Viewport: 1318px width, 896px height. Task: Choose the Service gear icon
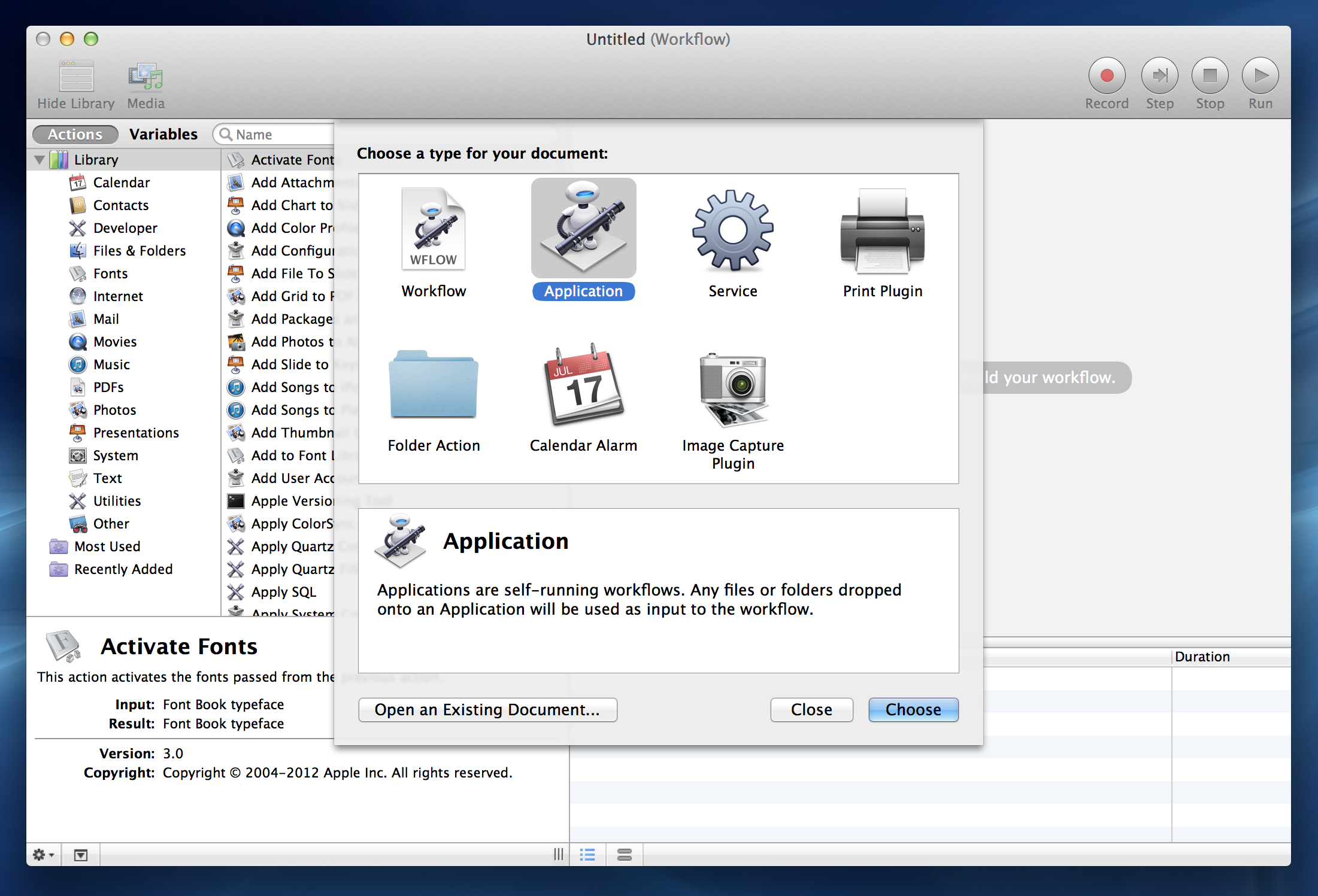click(x=733, y=230)
